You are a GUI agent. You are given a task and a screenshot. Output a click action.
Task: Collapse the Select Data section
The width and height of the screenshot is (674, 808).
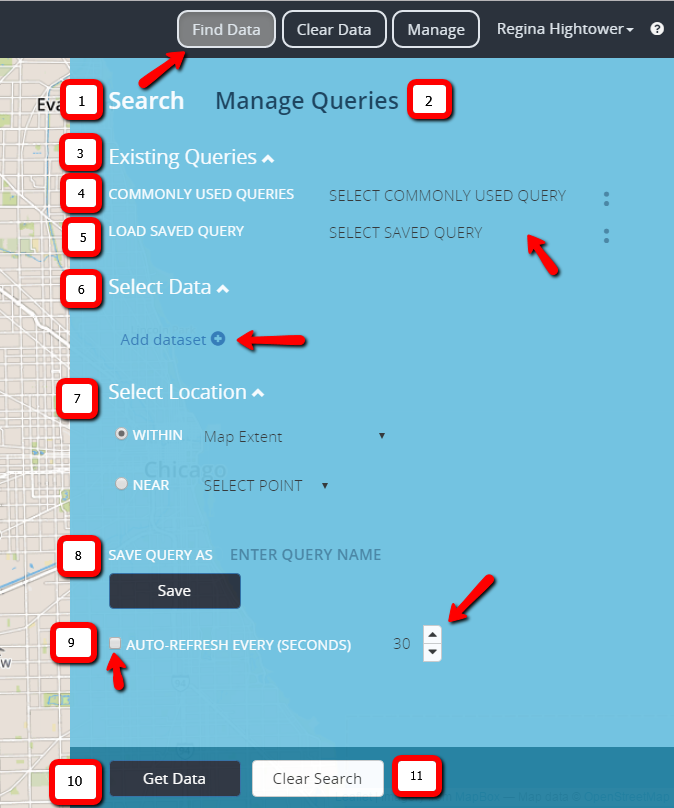(223, 289)
